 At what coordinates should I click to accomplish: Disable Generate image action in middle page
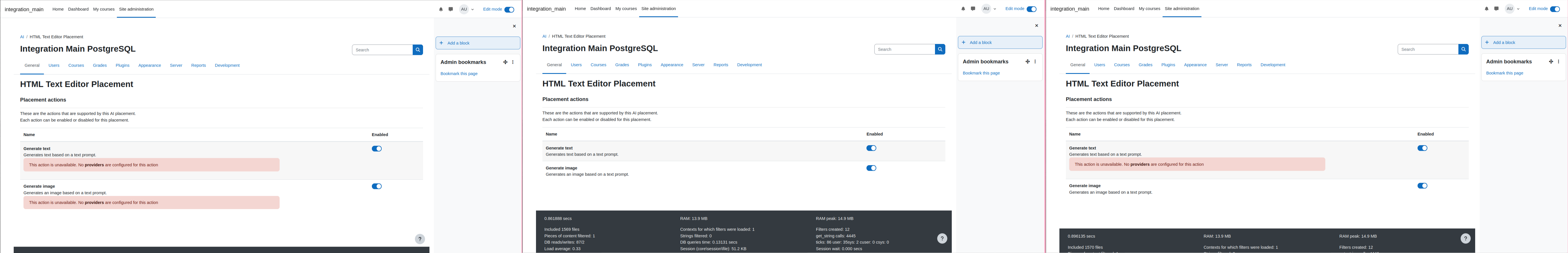(872, 168)
